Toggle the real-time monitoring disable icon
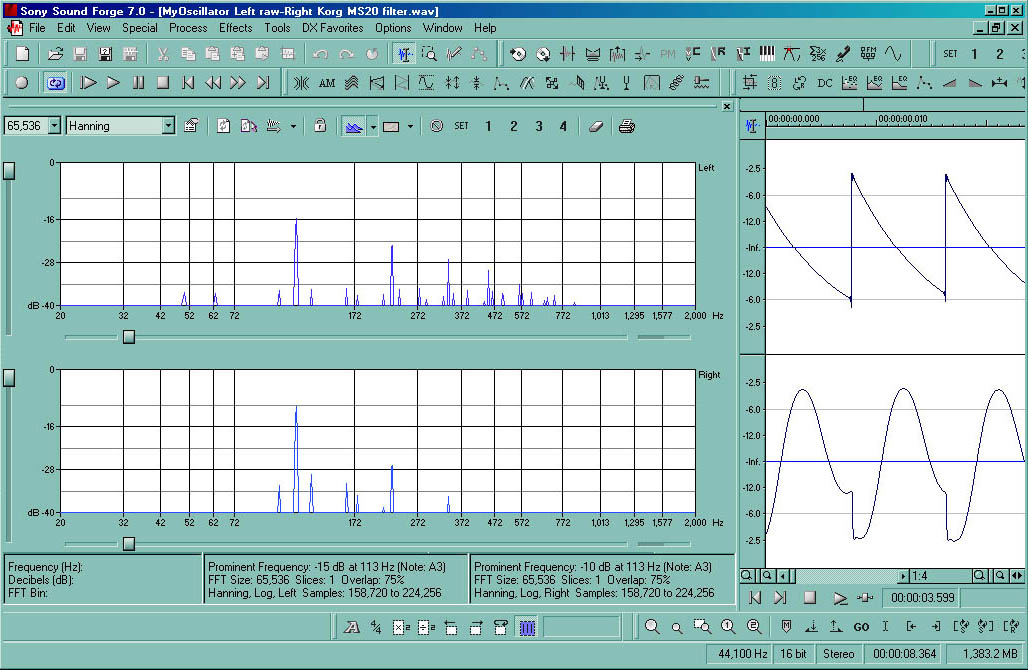The width and height of the screenshot is (1028, 670). click(x=437, y=126)
